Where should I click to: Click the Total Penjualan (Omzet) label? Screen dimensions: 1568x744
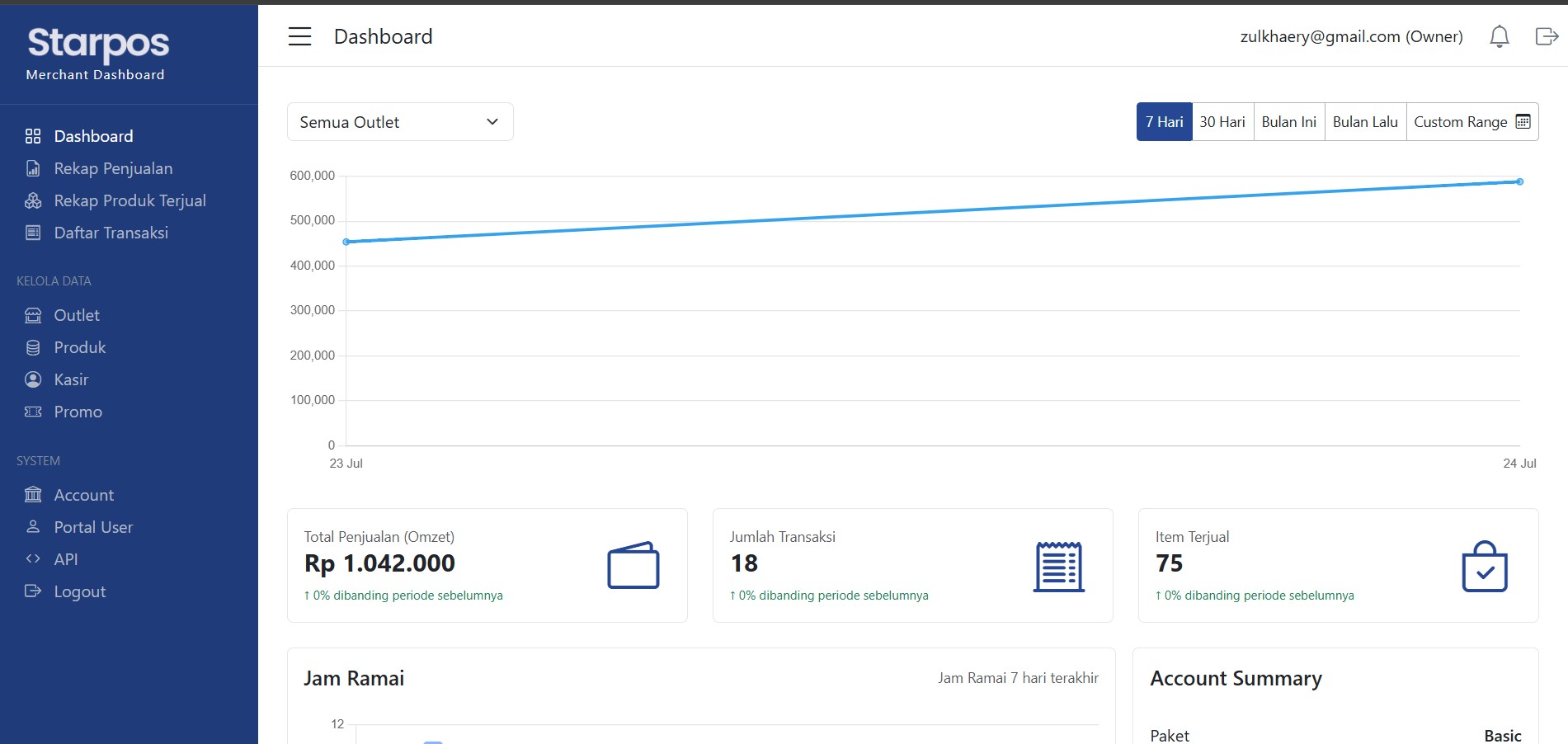(x=379, y=537)
